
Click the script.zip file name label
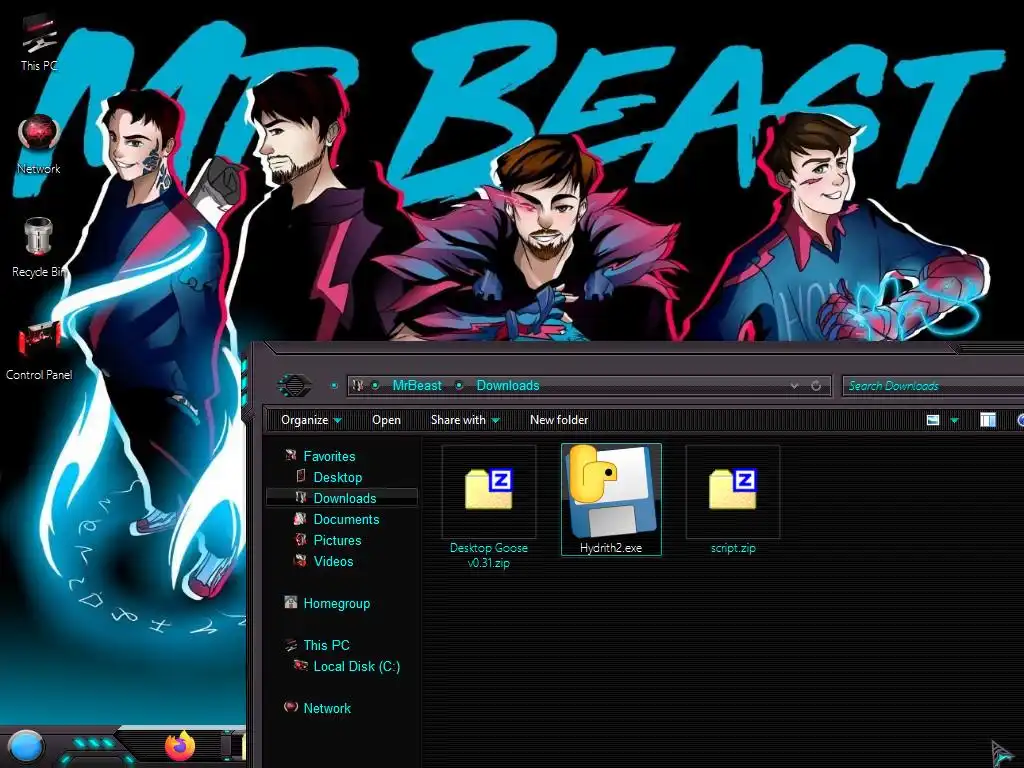click(x=733, y=547)
